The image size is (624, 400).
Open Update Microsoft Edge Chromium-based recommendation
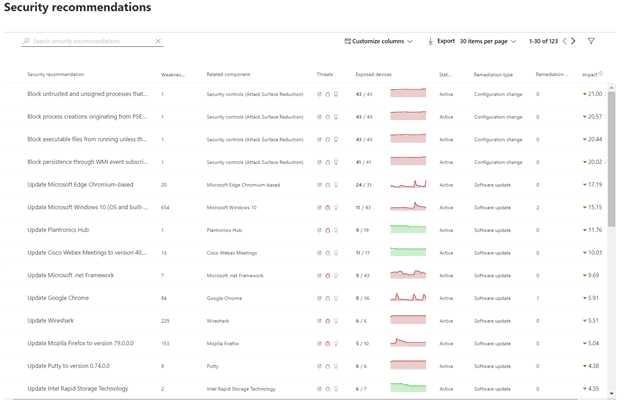pos(80,185)
